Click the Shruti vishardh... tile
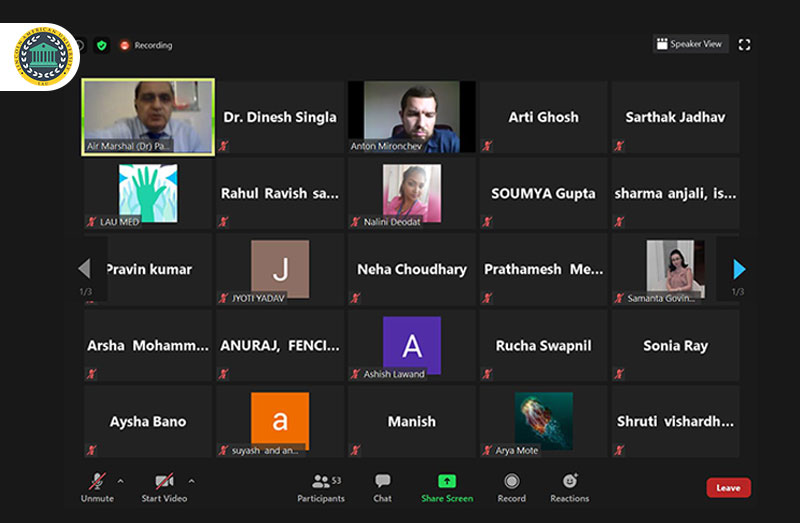This screenshot has height=523, width=800. (676, 421)
